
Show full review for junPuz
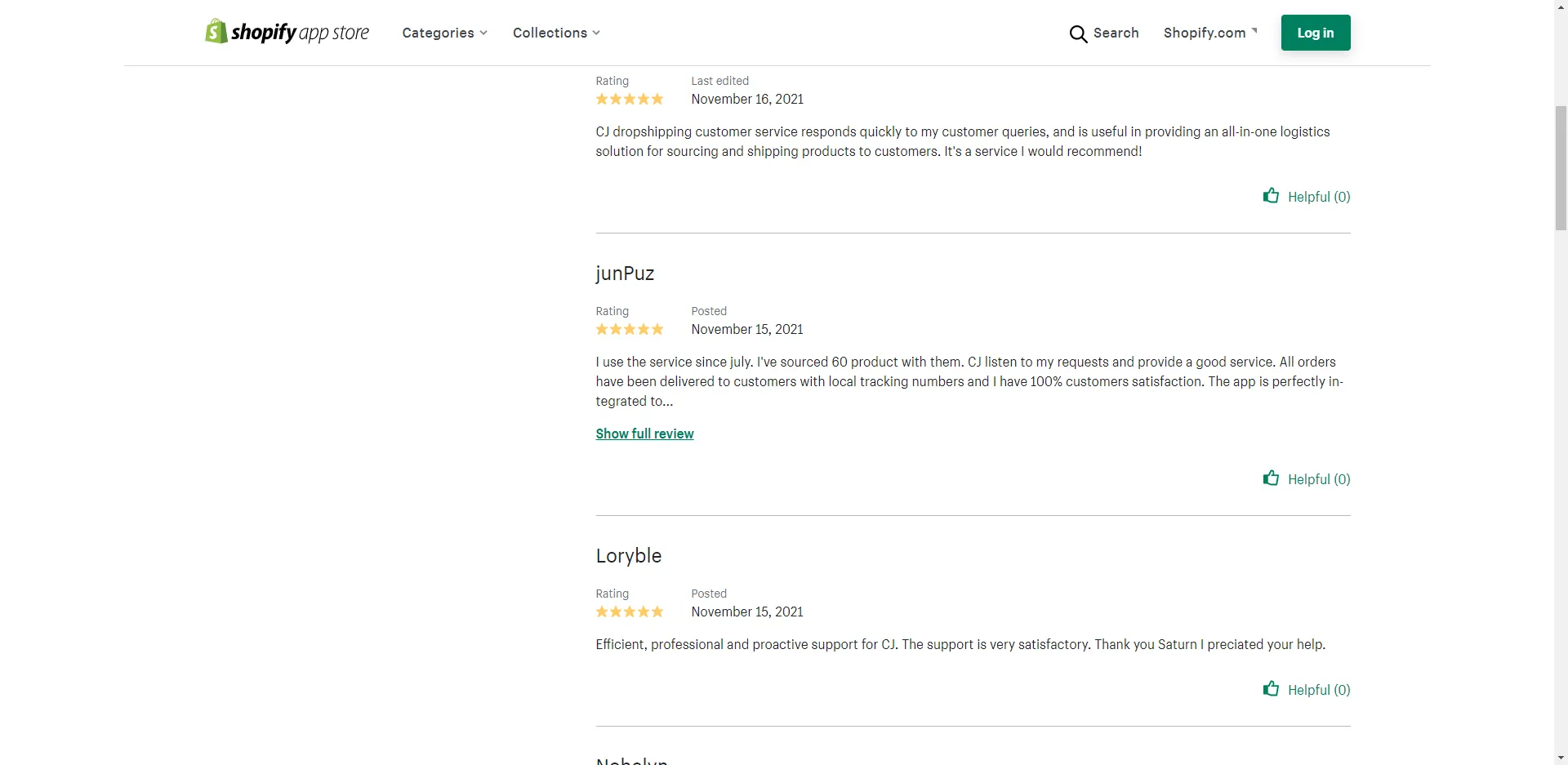tap(644, 434)
